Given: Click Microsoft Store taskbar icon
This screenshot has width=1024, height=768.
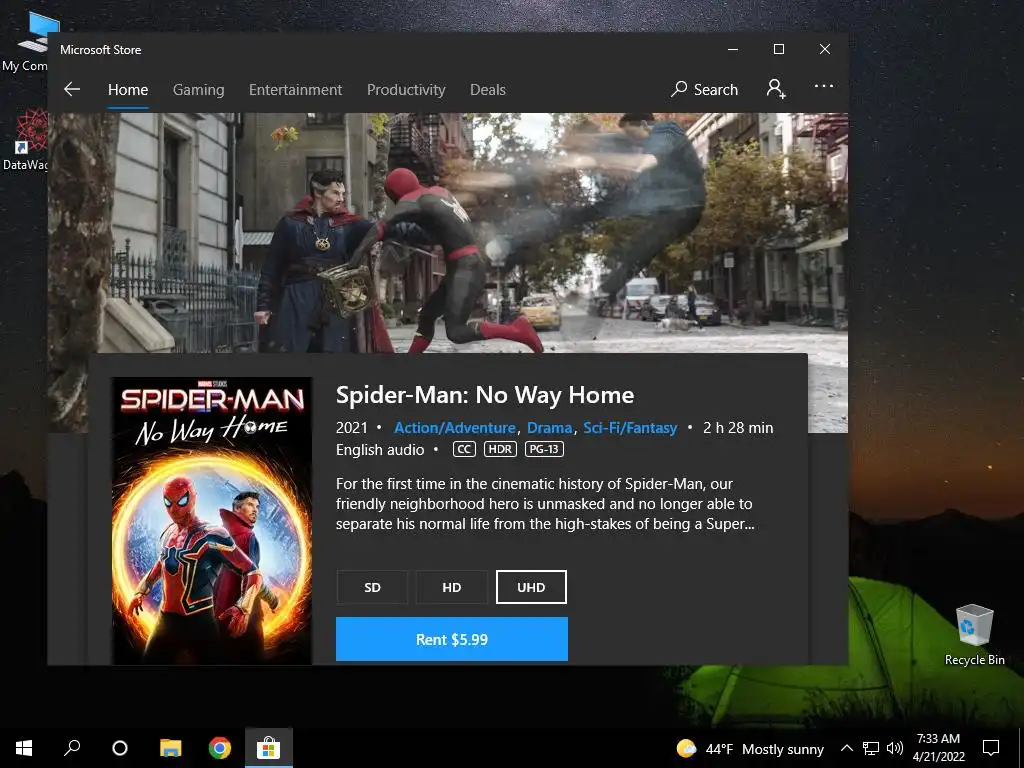Looking at the screenshot, I should (x=268, y=748).
